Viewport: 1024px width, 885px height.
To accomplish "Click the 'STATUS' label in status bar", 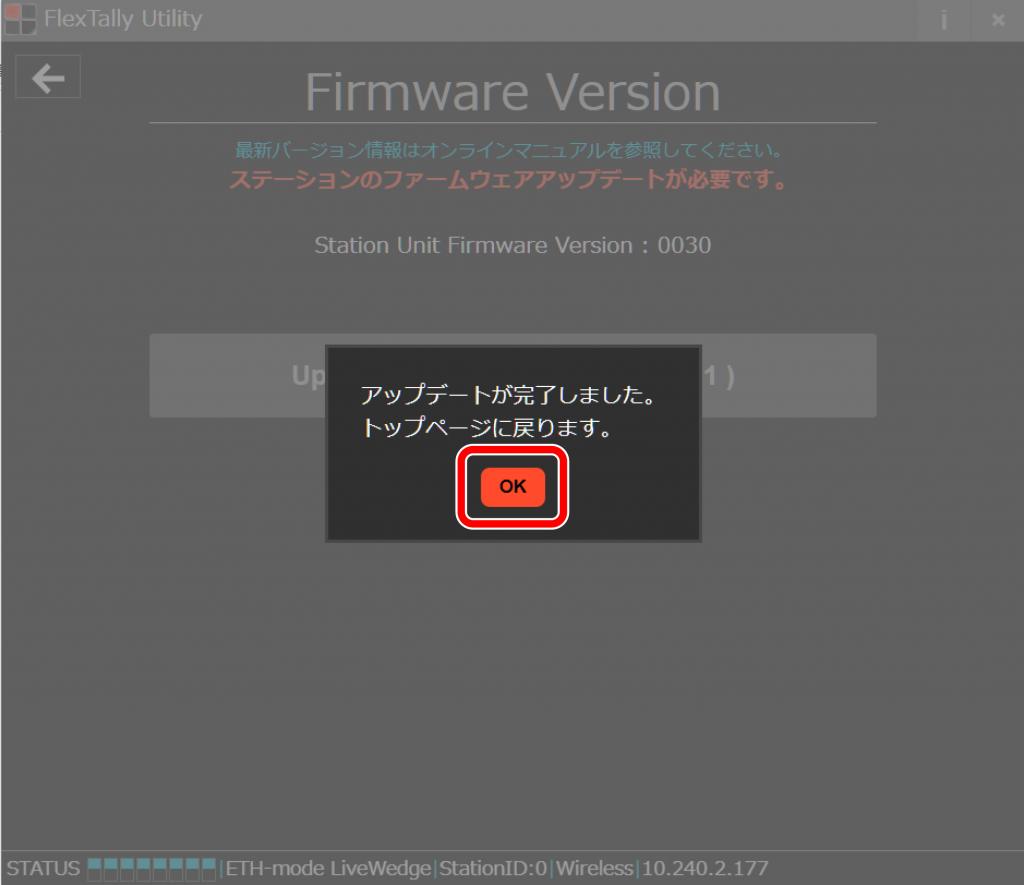I will click(43, 868).
